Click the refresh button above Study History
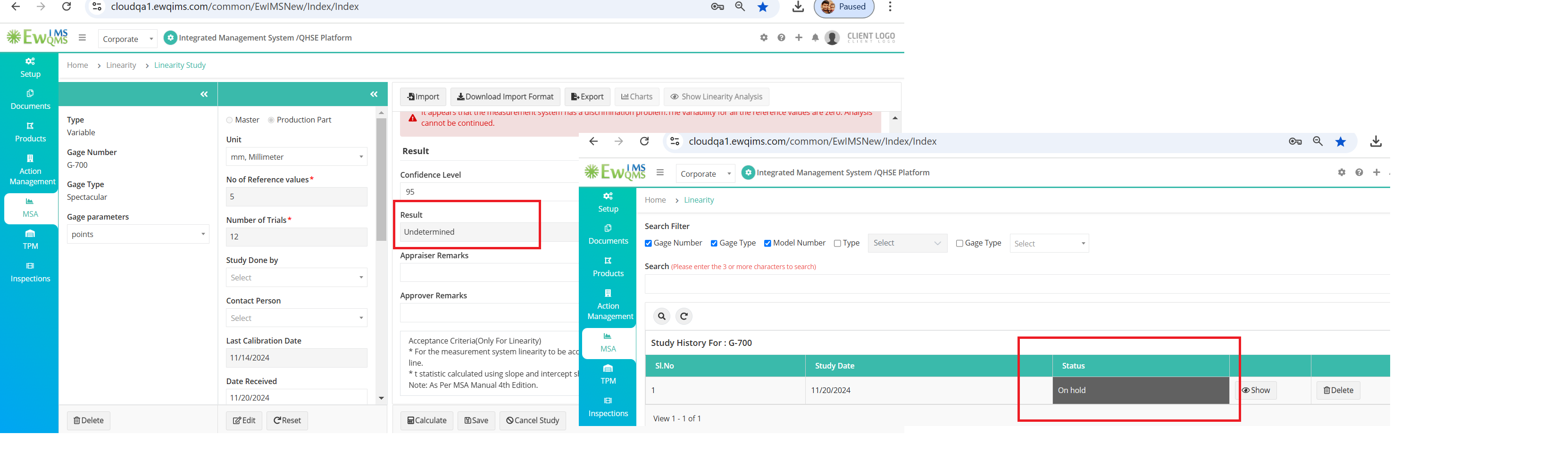The height and width of the screenshot is (451, 1568). click(x=684, y=316)
